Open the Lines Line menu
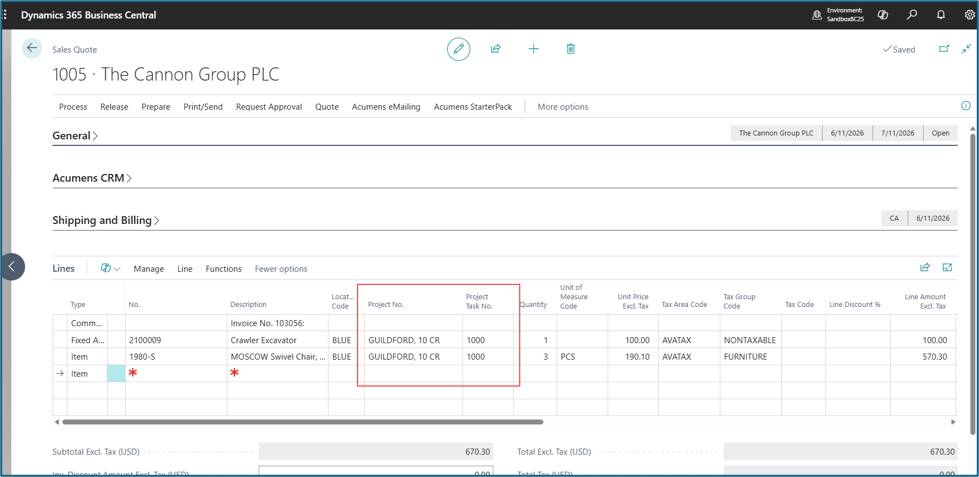 [x=185, y=268]
